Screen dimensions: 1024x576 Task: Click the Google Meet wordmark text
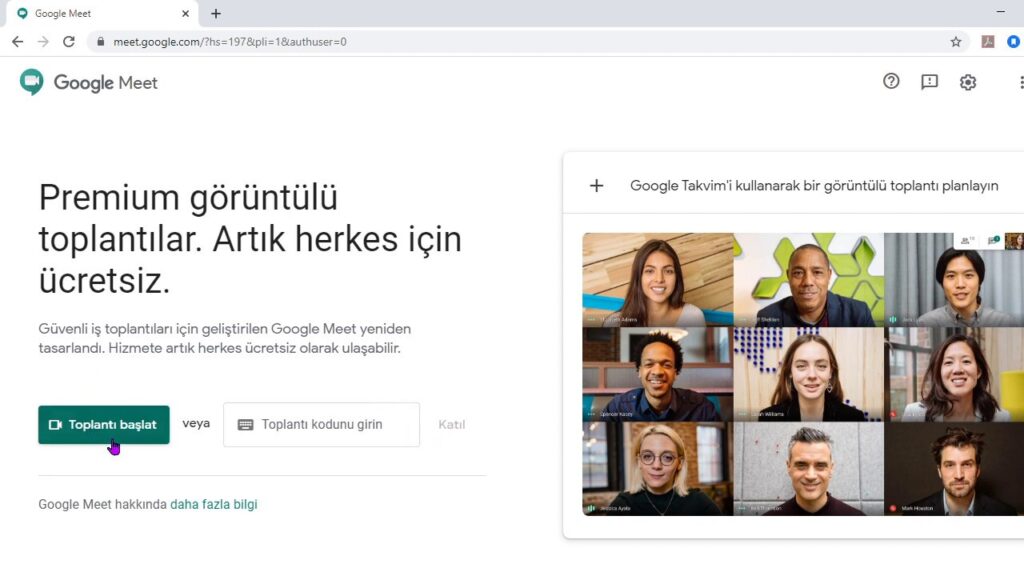point(105,83)
